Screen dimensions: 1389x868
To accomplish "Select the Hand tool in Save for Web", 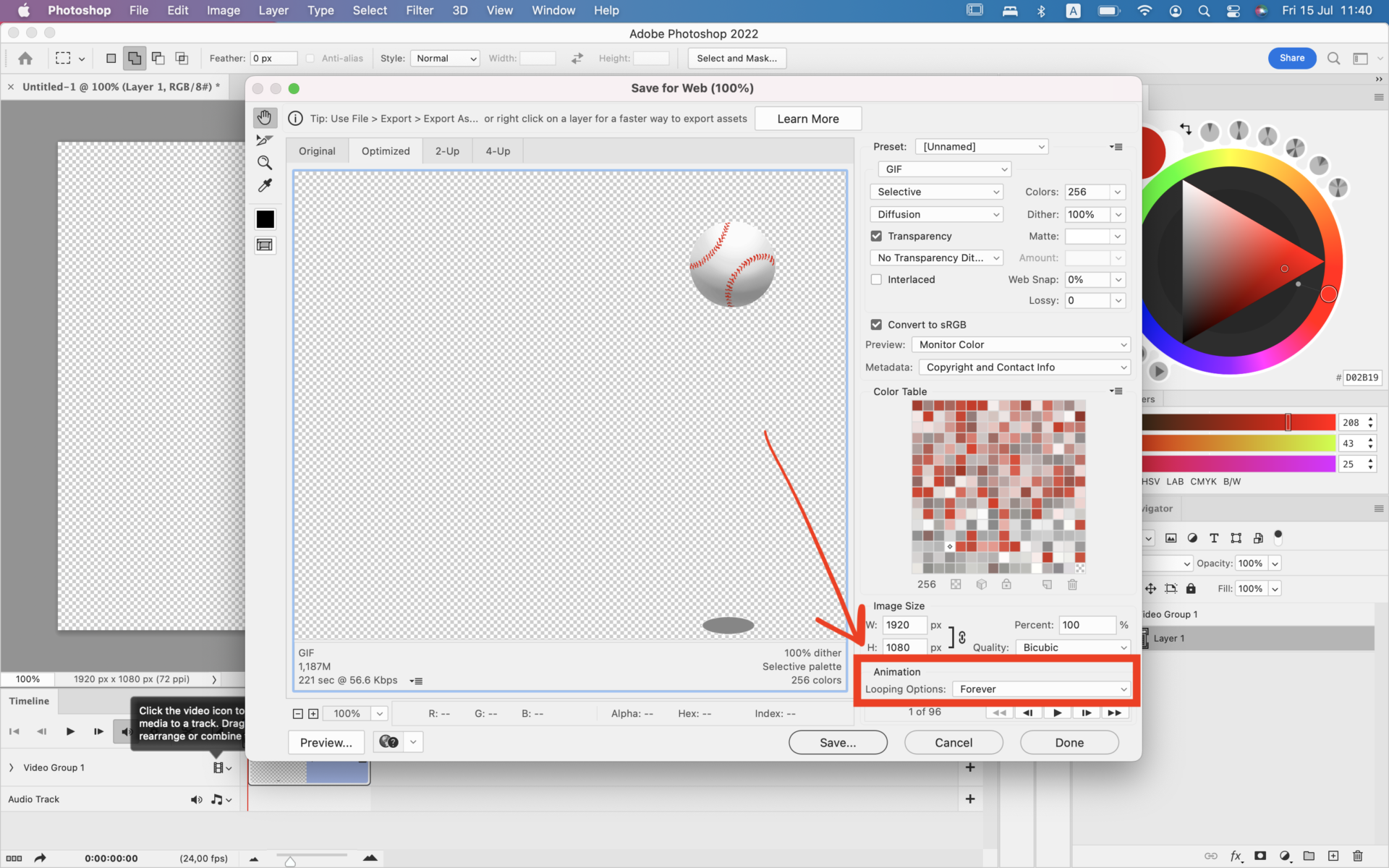I will (x=265, y=117).
